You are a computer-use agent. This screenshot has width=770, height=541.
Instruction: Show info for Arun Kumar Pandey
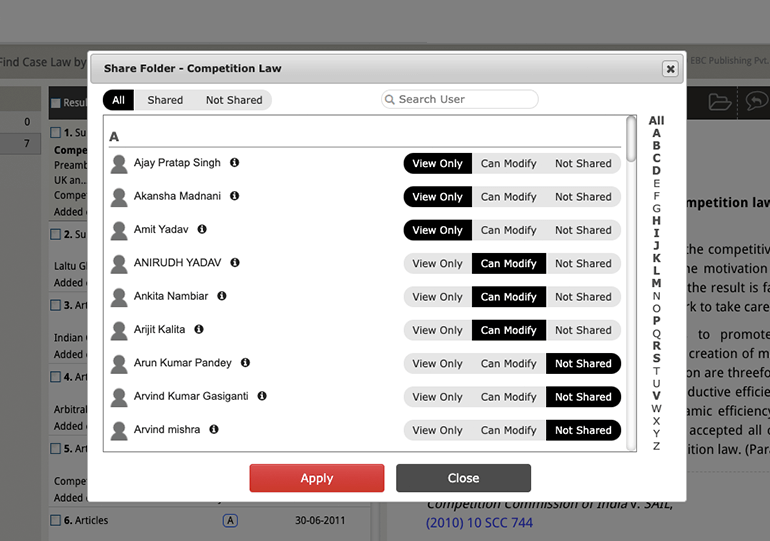click(245, 362)
